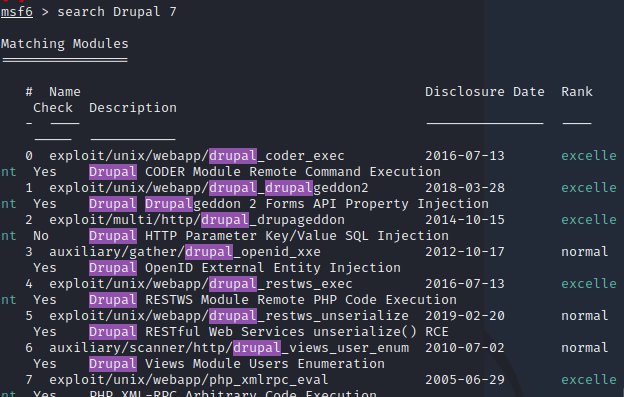Click the msf6 prompt text

tap(17, 12)
